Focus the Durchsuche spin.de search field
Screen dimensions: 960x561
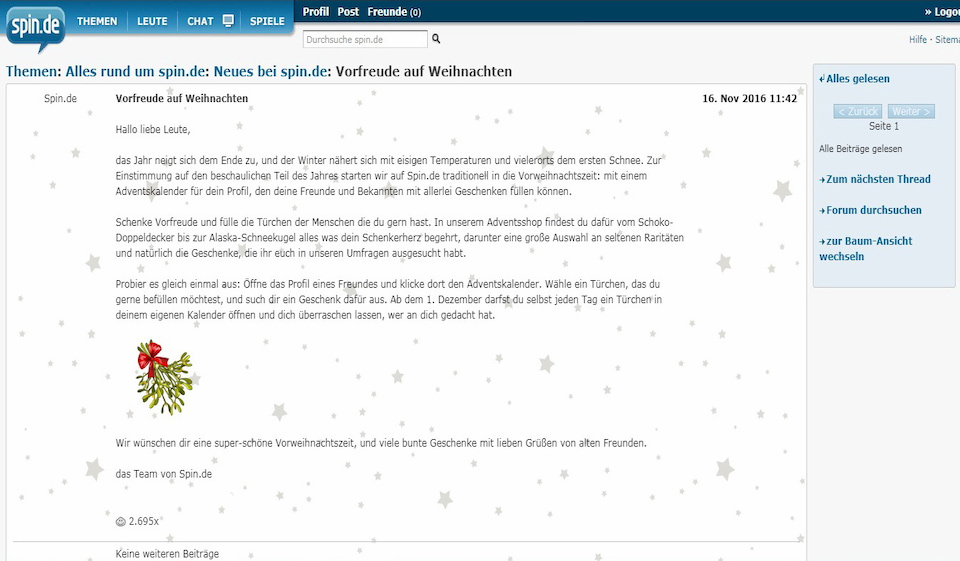[x=365, y=39]
